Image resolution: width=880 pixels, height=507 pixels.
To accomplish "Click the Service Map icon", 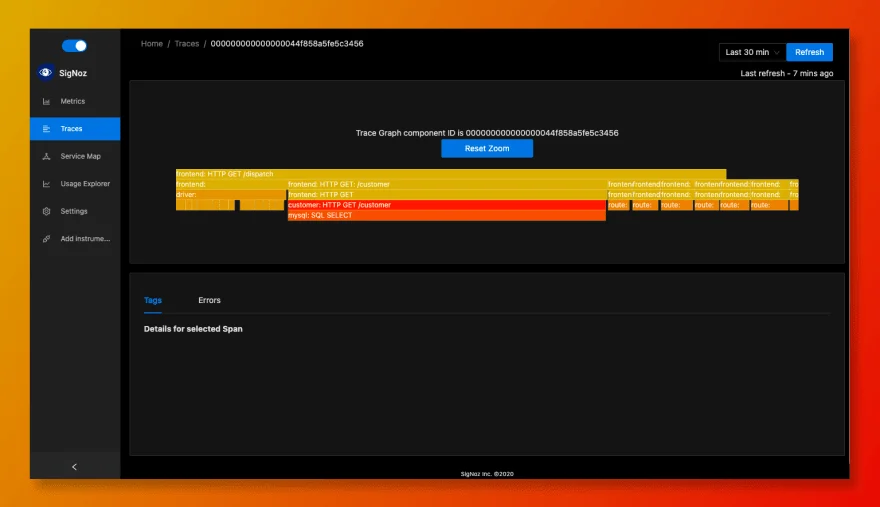I will 47,157.
